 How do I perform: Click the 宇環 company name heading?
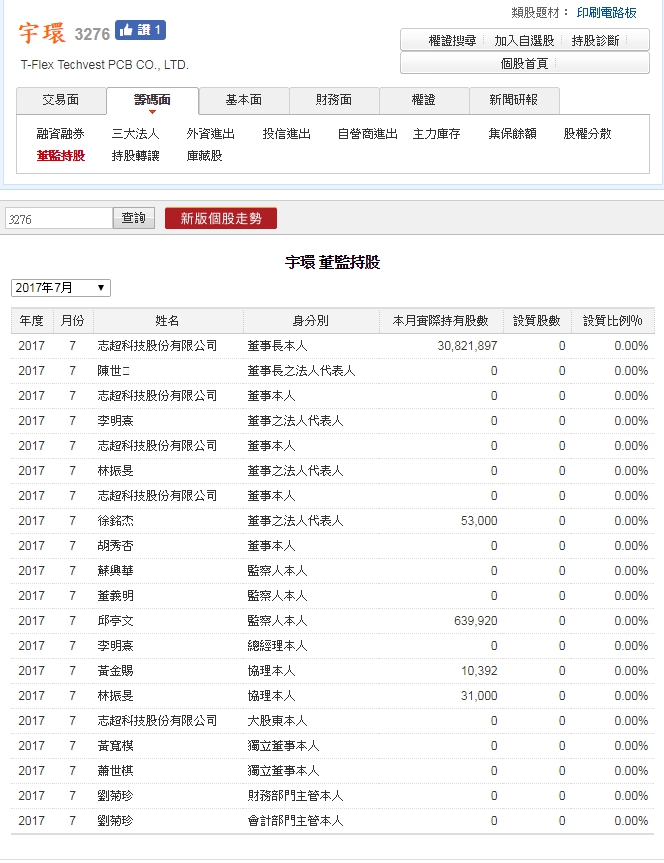tap(42, 33)
